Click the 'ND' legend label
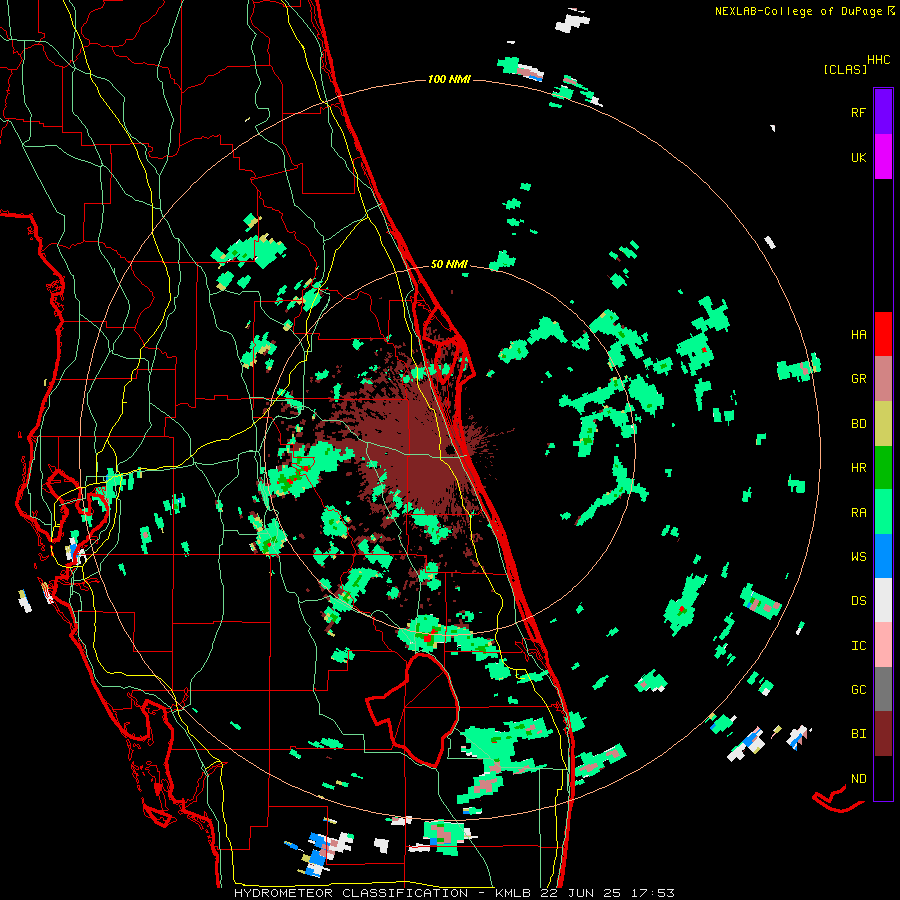The width and height of the screenshot is (900, 900). click(858, 779)
